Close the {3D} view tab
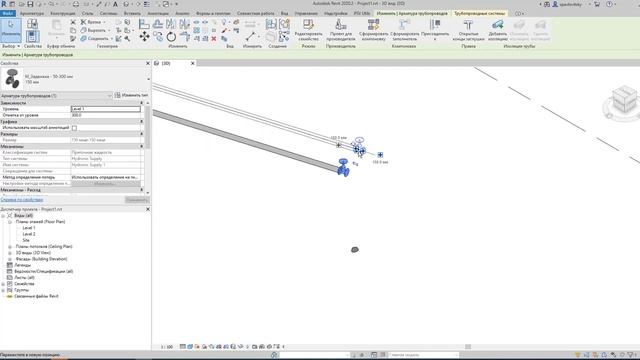The width and height of the screenshot is (640, 360). point(193,63)
